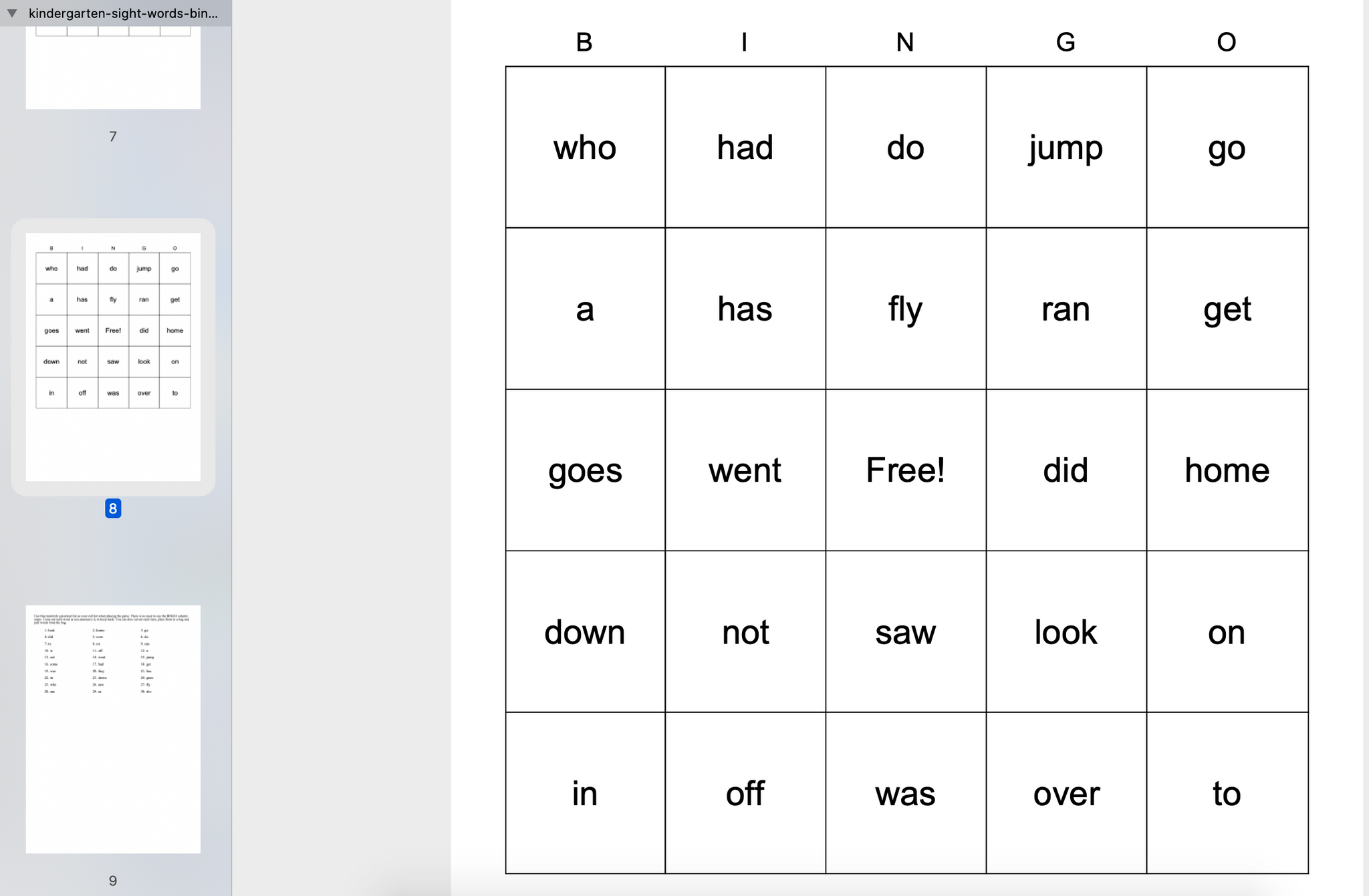Screen dimensions: 1369x896
Task: Click the column header B
Action: point(584,42)
